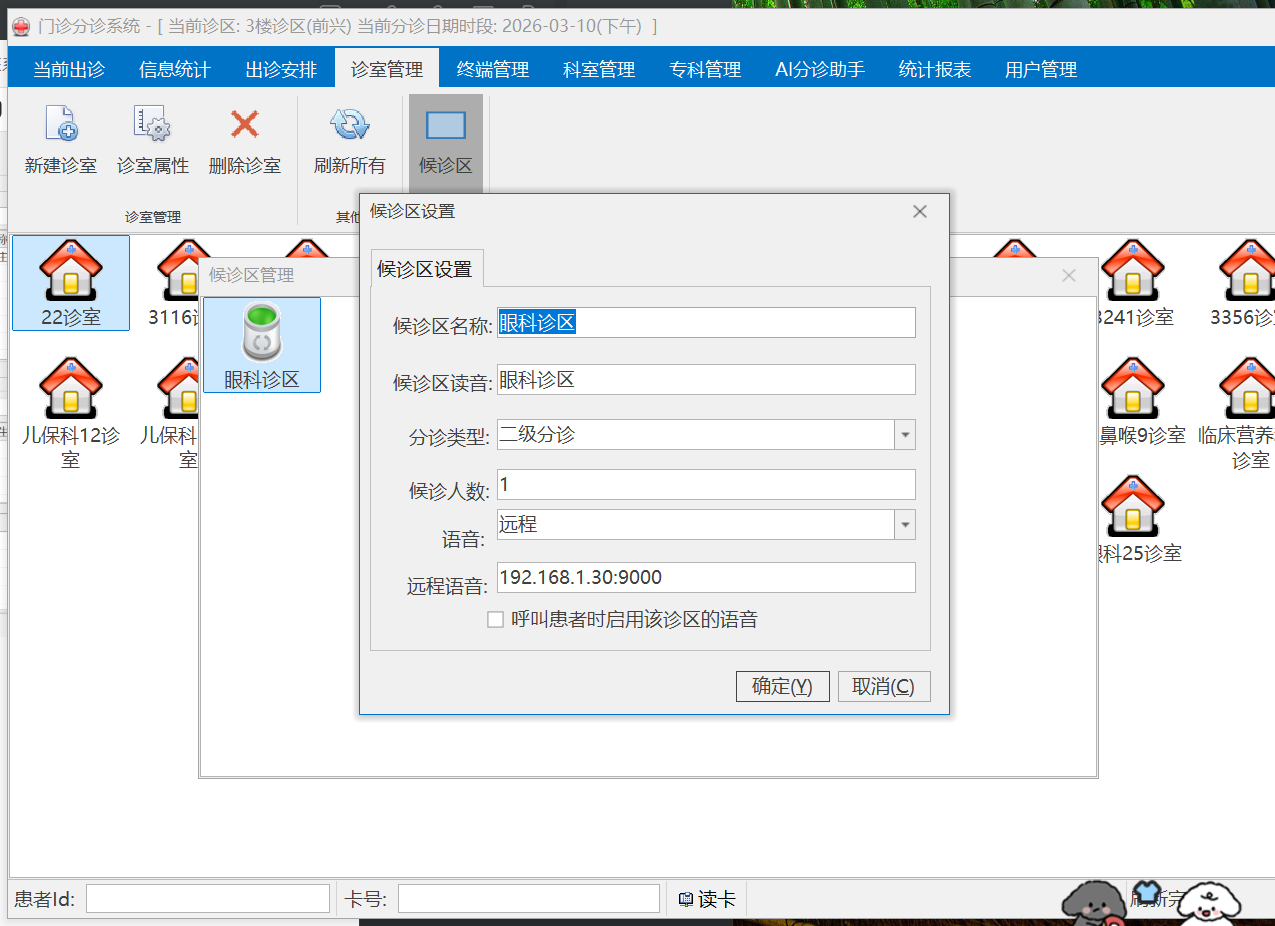This screenshot has height=926, width=1275.
Task: Enable 呼叫患者时启用该诊区的语音 checkbox
Action: click(495, 620)
